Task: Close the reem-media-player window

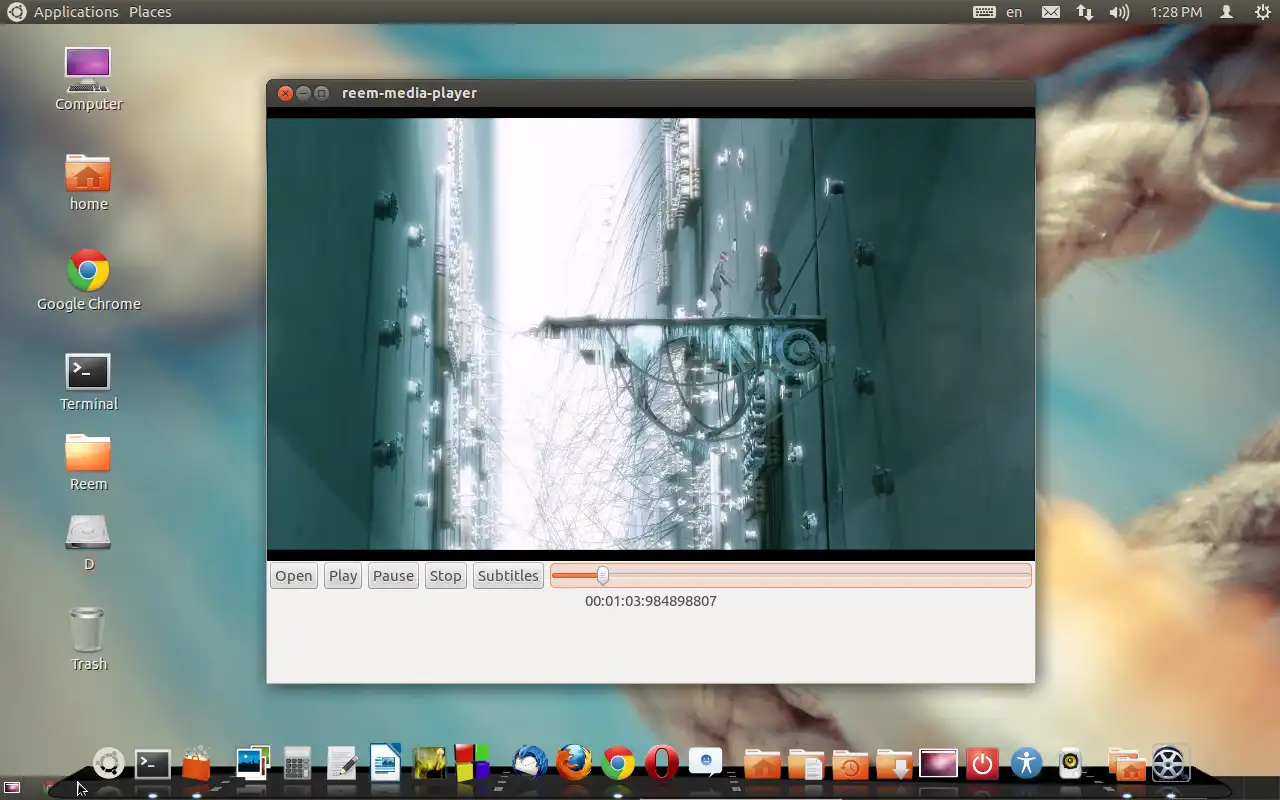Action: (285, 93)
